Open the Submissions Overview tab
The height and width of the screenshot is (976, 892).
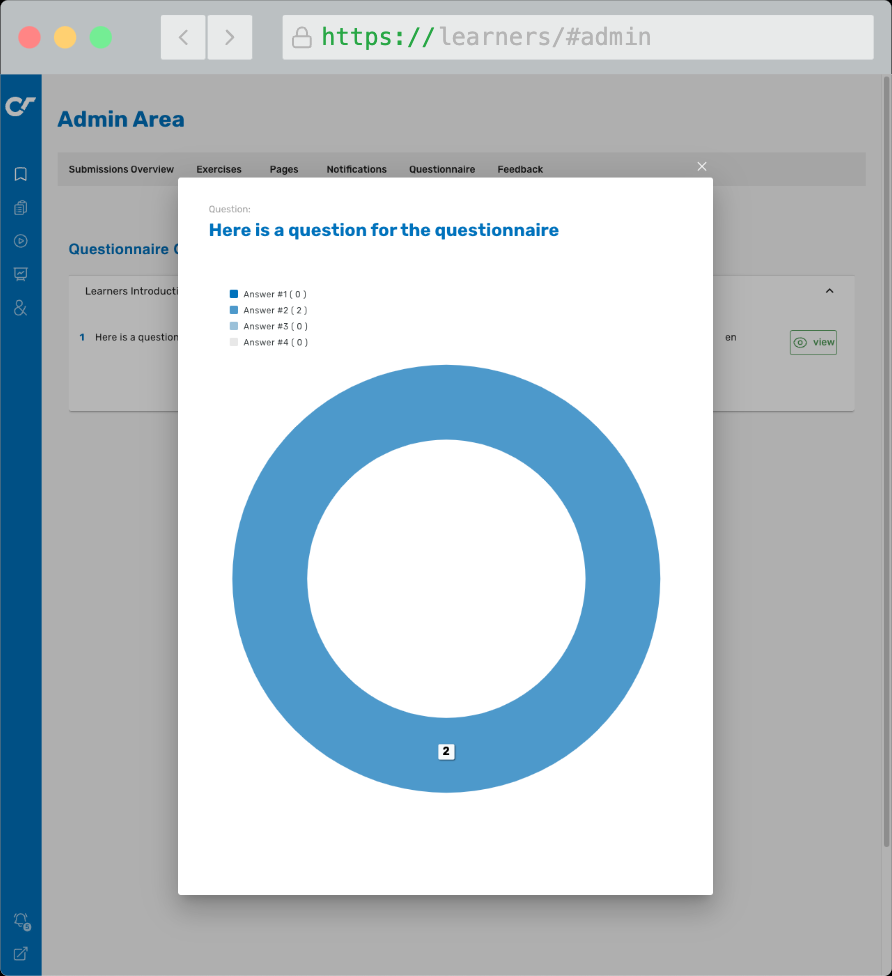click(x=120, y=169)
